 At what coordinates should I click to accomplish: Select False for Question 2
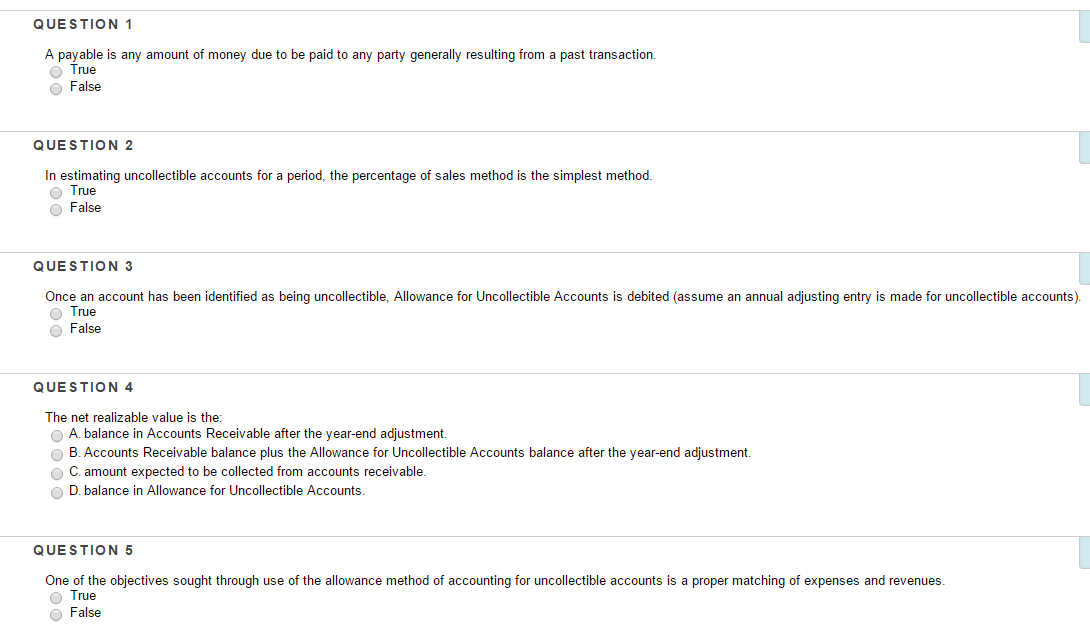coord(56,209)
